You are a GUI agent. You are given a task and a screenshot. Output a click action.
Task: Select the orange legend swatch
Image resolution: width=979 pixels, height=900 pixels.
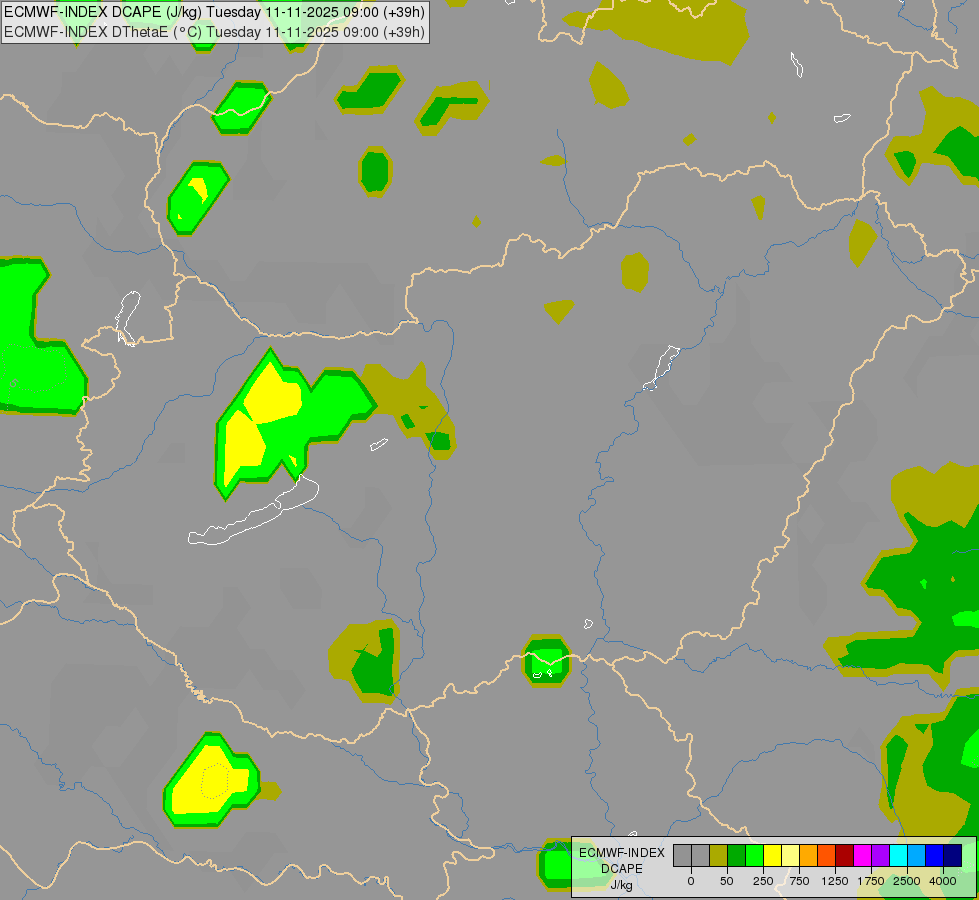tap(809, 856)
